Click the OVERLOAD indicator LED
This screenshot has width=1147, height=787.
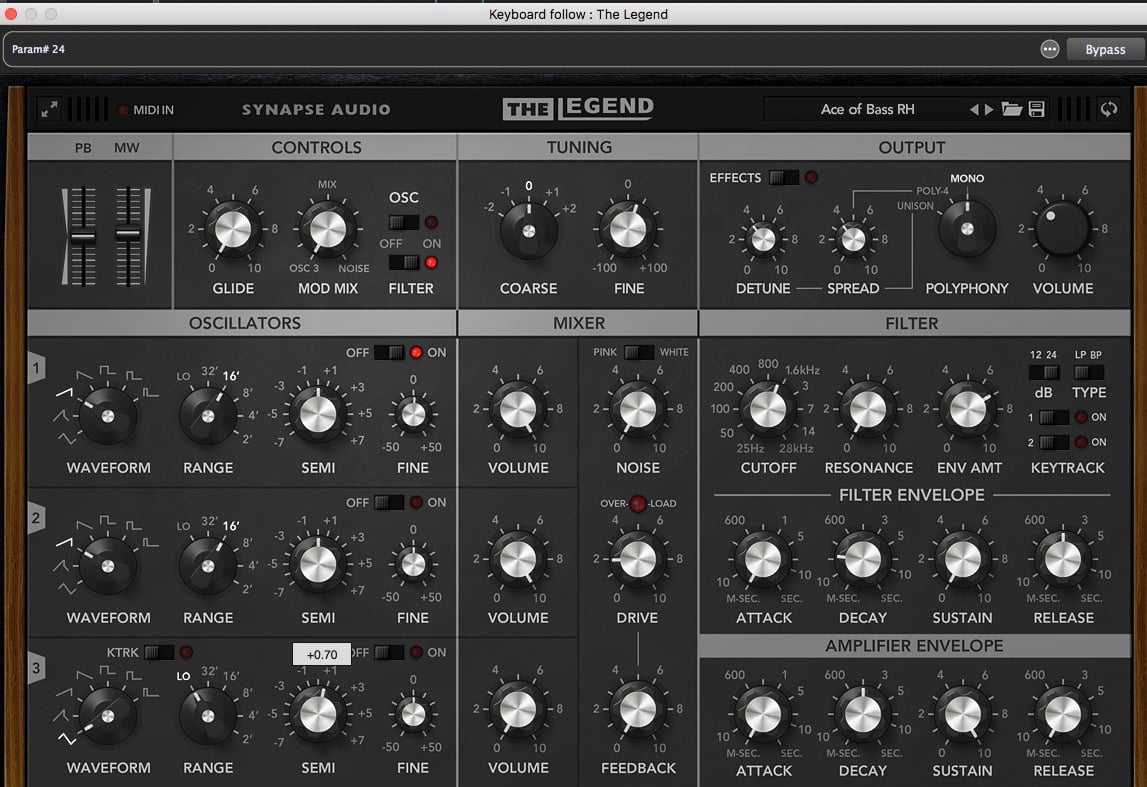[638, 503]
